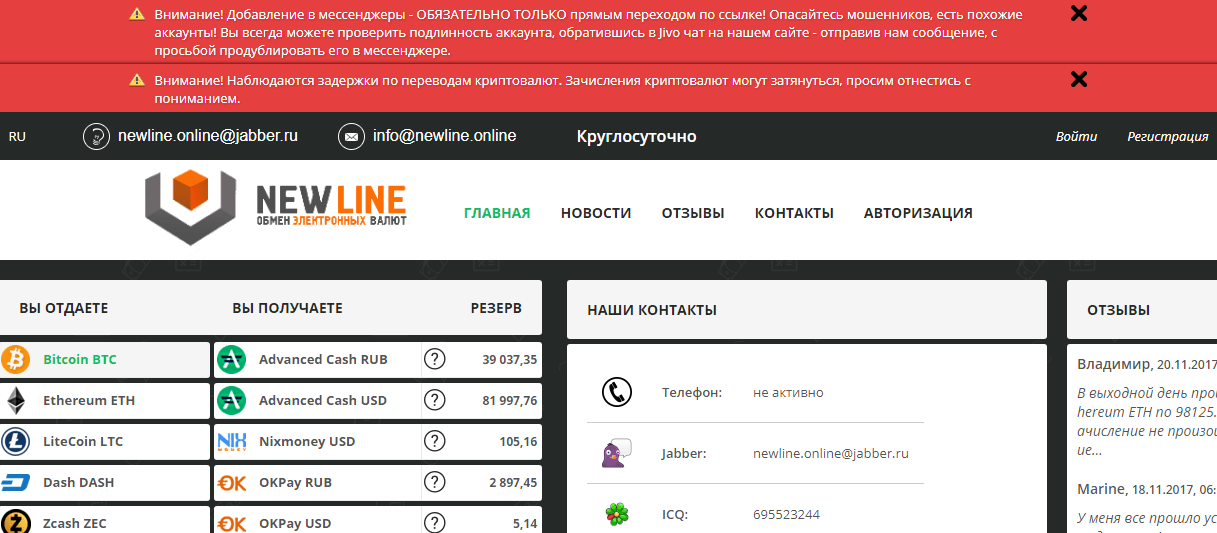Screen dimensions: 1217x533
Task: Click reserve value 105,16
Action: pyautogui.click(x=517, y=442)
